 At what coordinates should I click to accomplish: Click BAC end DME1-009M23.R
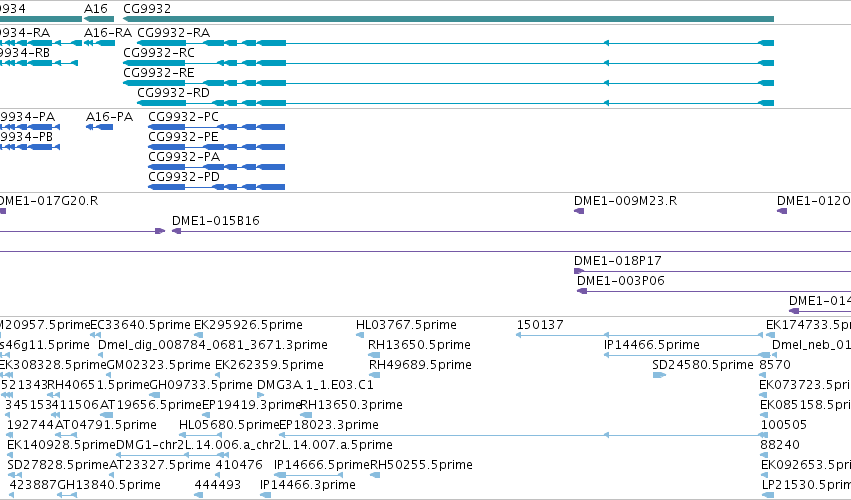point(579,211)
